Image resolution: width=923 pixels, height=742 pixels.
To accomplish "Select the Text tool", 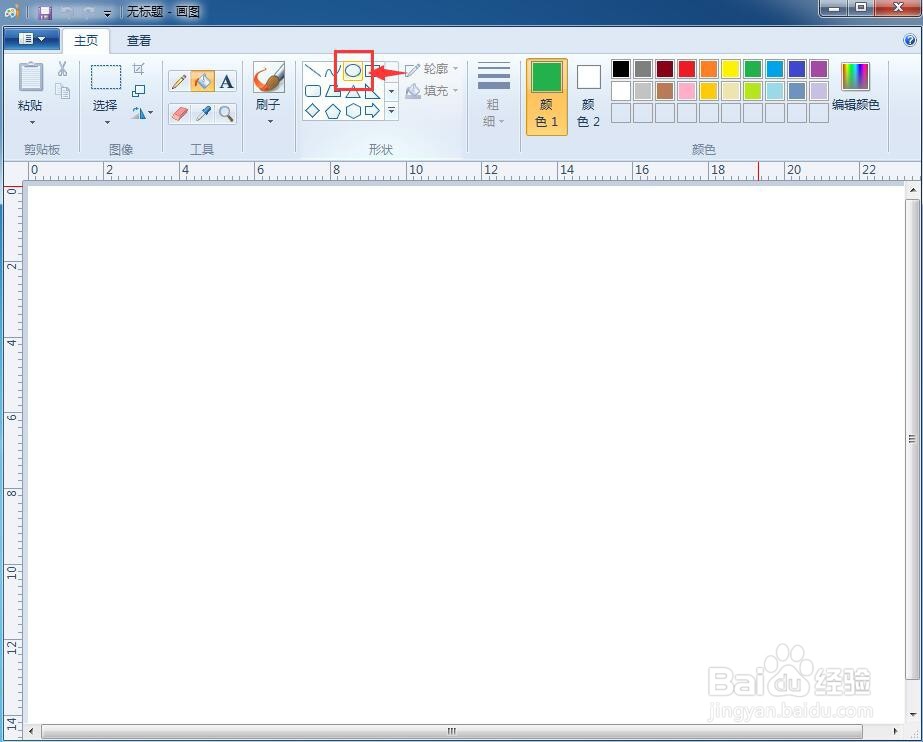I will (227, 81).
